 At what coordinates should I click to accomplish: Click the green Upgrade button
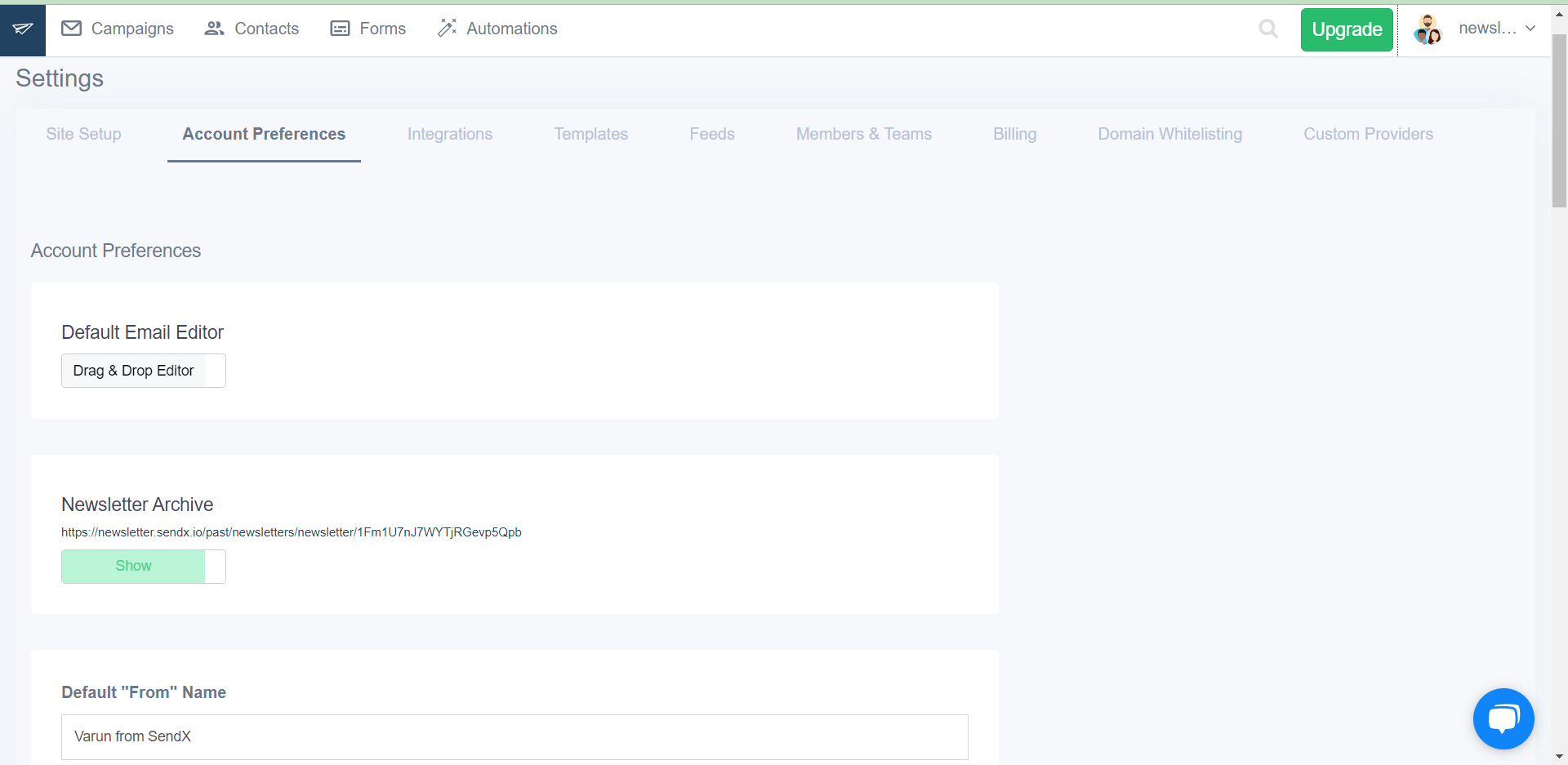click(1347, 29)
